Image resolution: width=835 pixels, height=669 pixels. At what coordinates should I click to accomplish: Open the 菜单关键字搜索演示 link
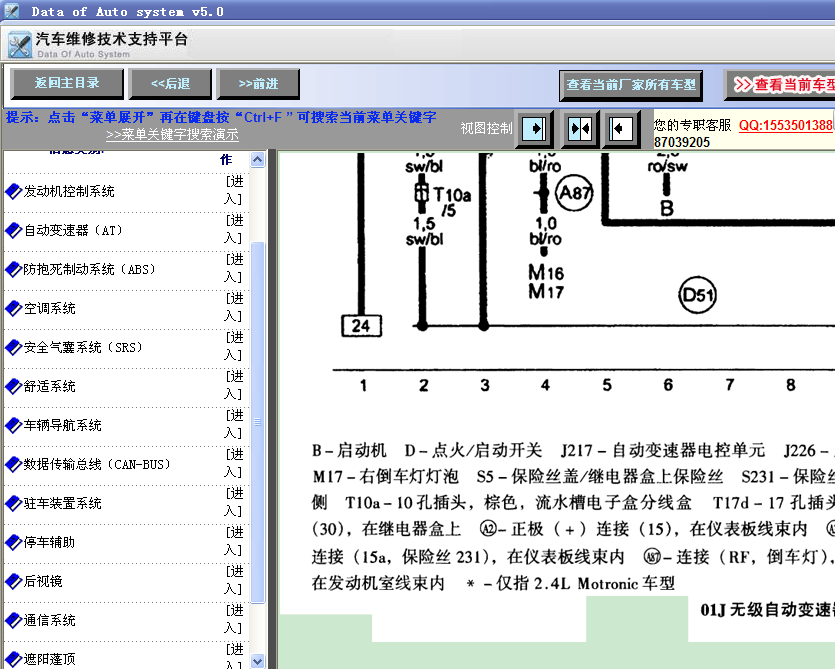(172, 135)
